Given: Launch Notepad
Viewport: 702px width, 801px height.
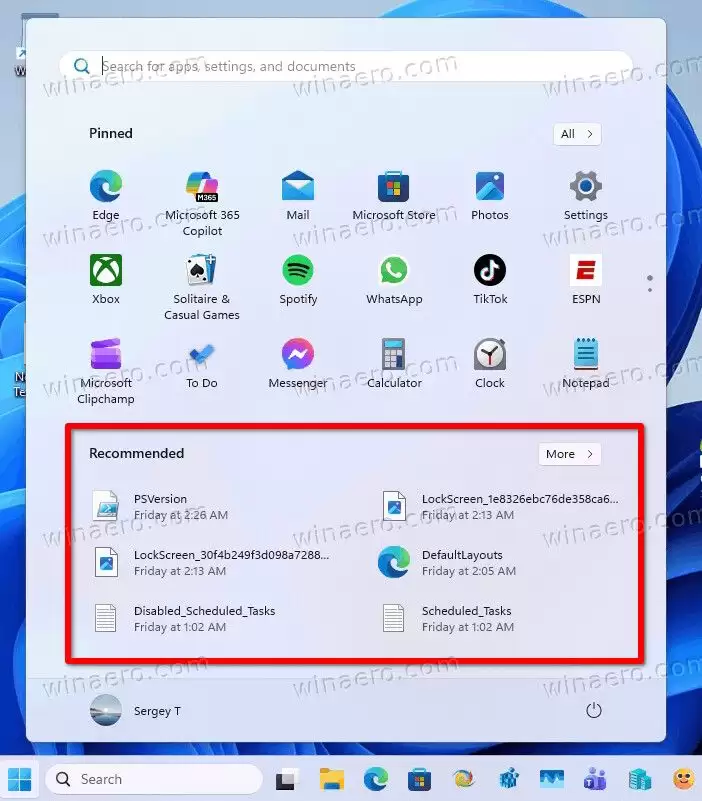Looking at the screenshot, I should pos(586,363).
